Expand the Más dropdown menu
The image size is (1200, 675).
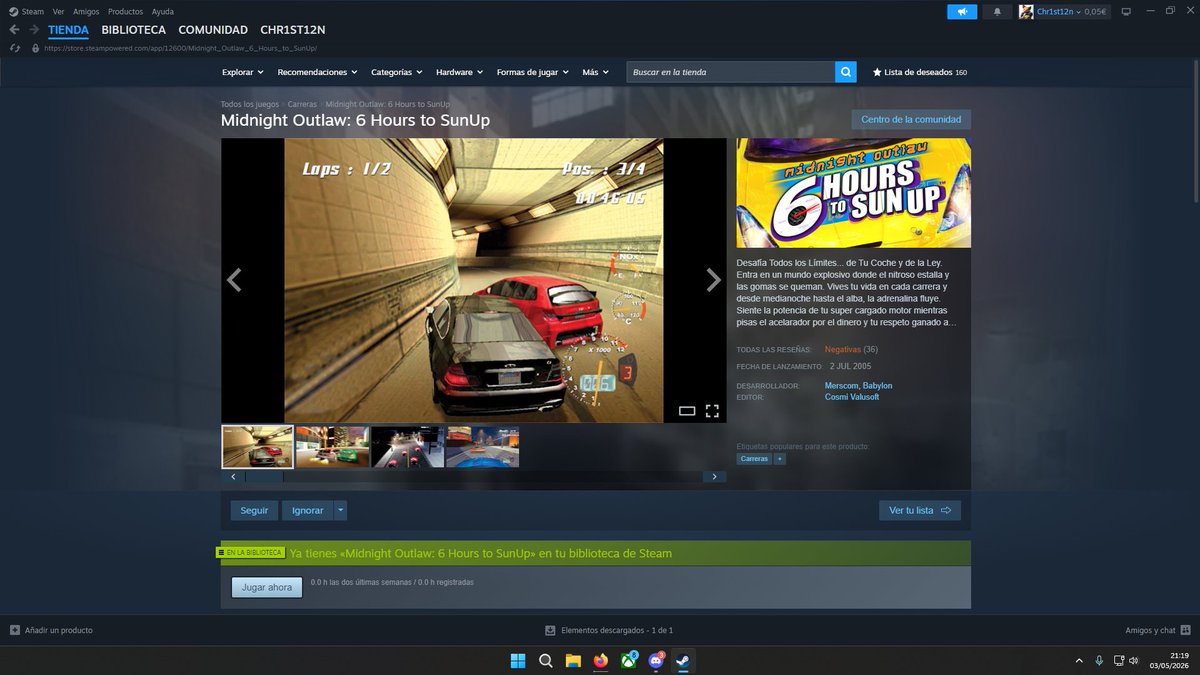(x=596, y=72)
